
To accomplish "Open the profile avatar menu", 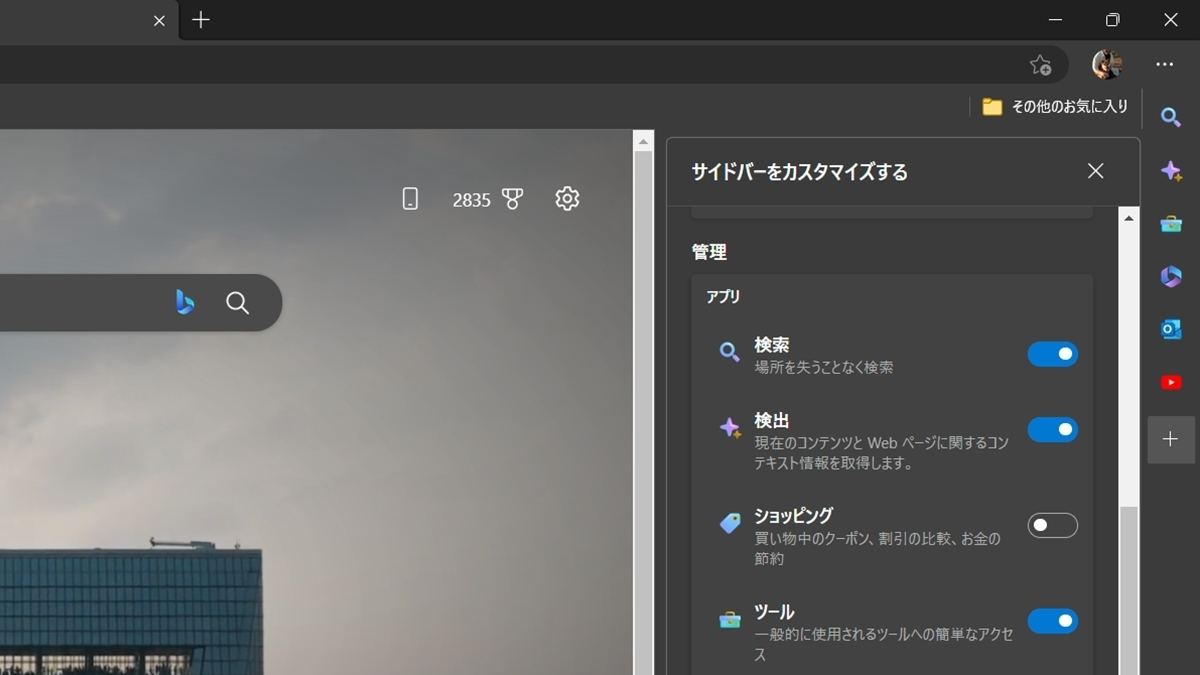I will pos(1107,65).
